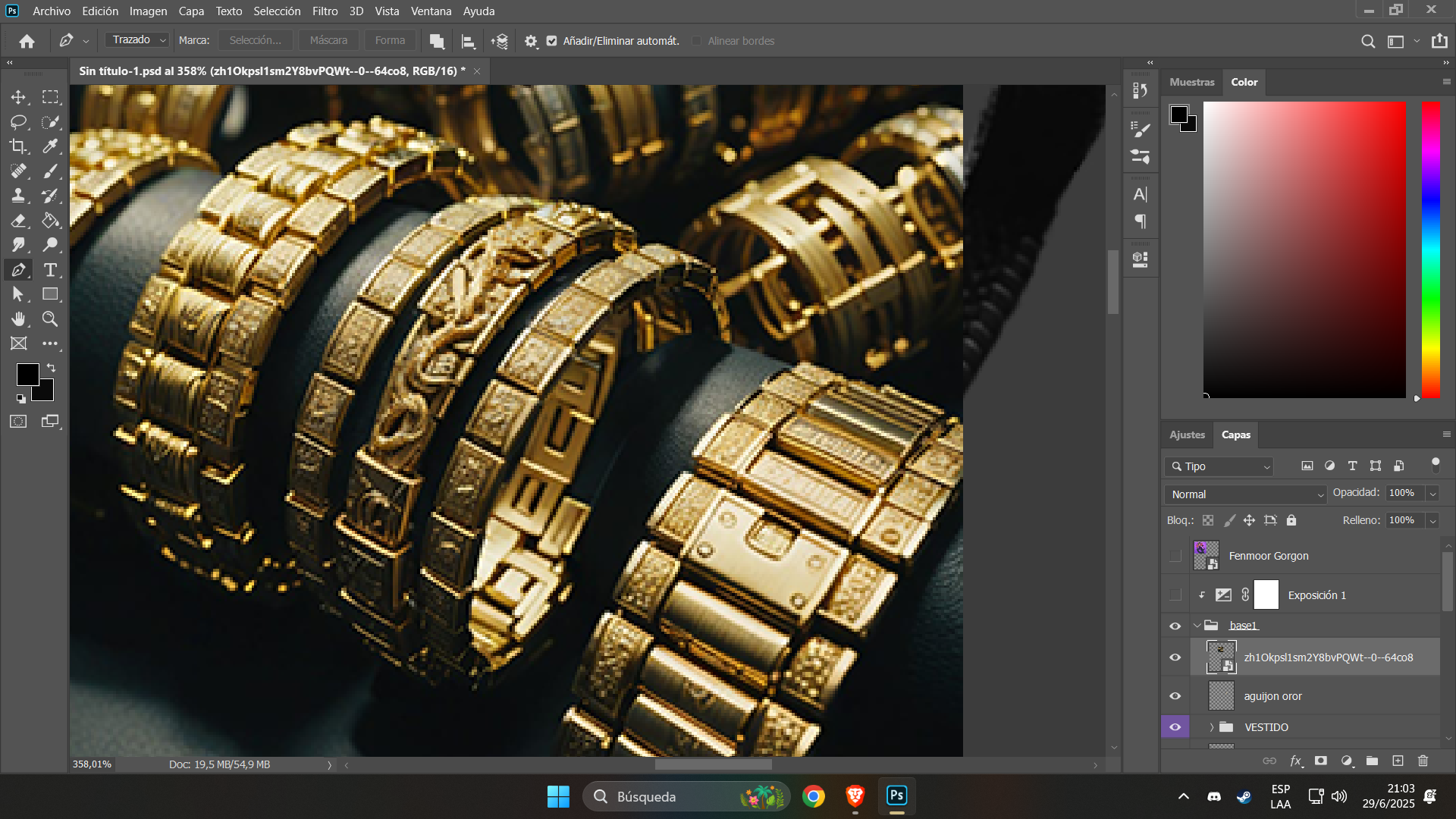This screenshot has height=819, width=1456.
Task: Open the Ventana menu
Action: (x=431, y=11)
